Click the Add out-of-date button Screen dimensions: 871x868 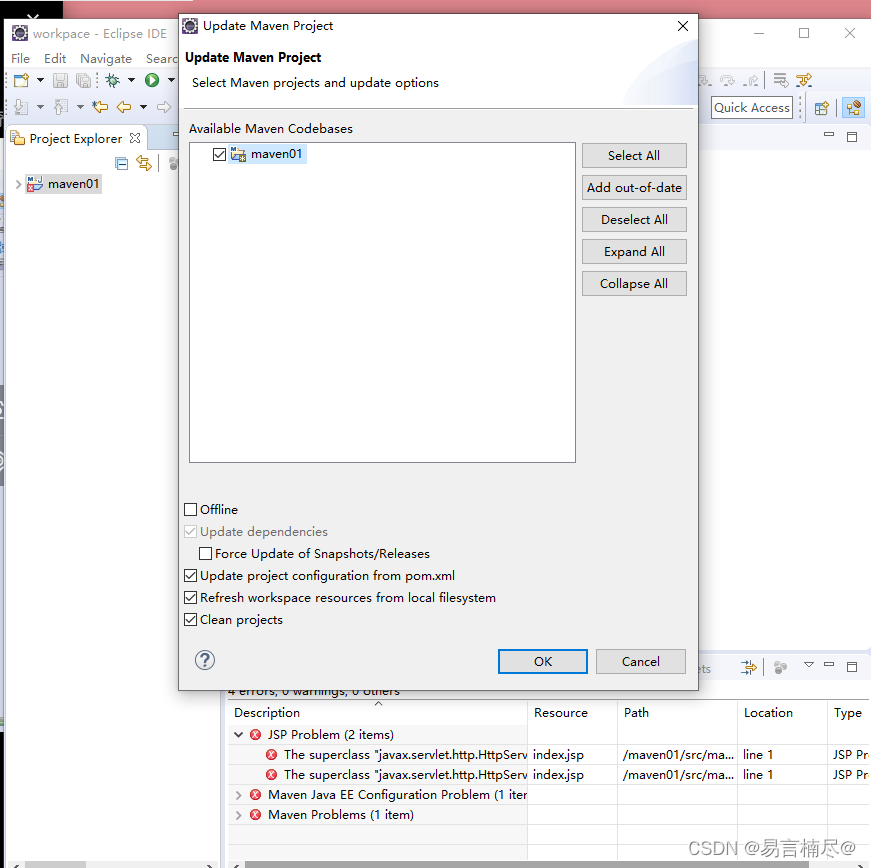[634, 188]
